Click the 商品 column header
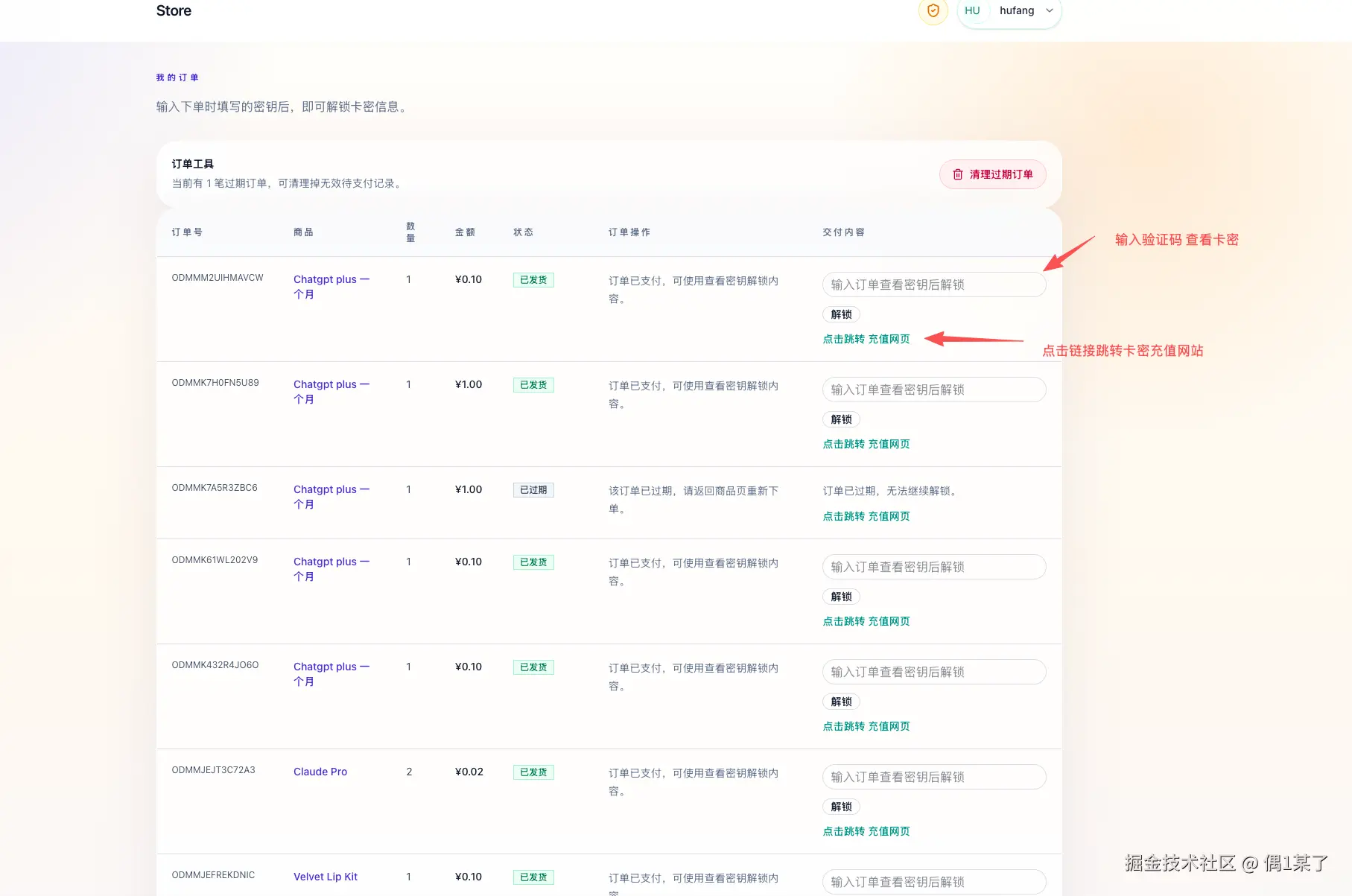 pos(303,232)
